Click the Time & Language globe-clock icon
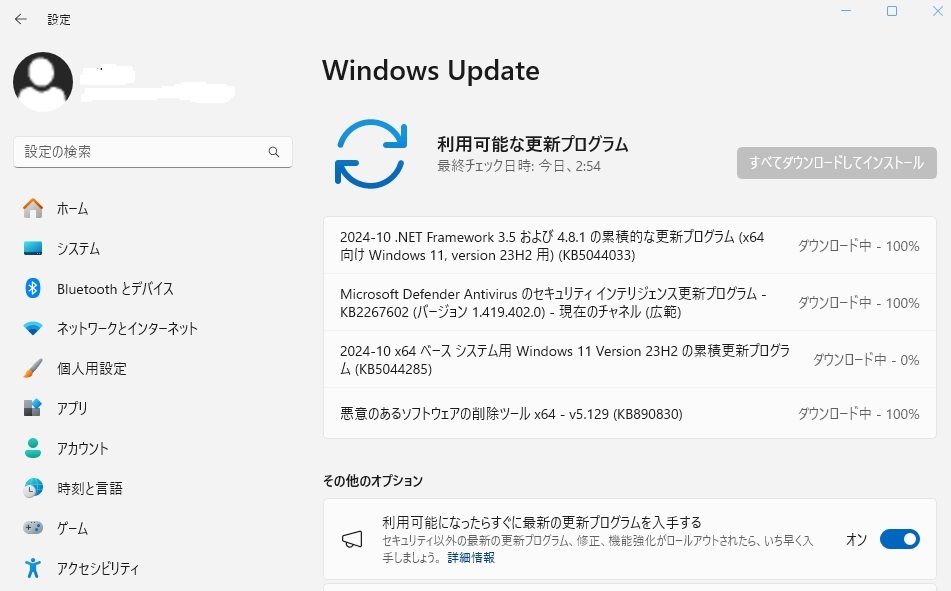951x591 pixels. (33, 489)
